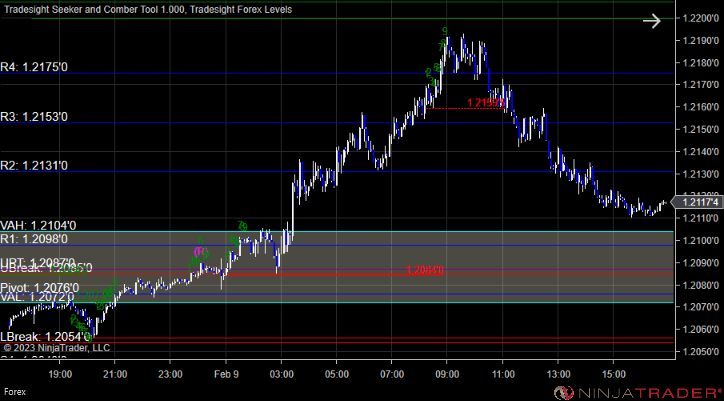Click the 1.2070'0 price axis label

point(700,307)
